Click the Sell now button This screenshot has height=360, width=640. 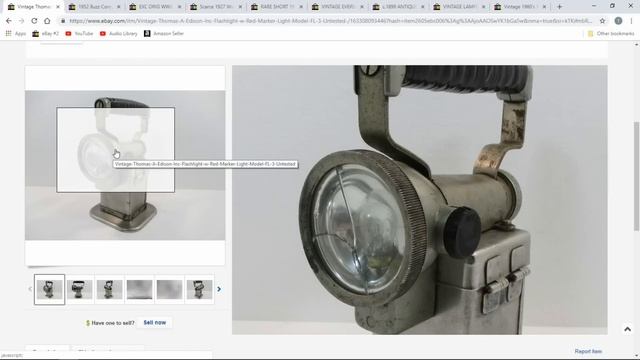pos(155,322)
